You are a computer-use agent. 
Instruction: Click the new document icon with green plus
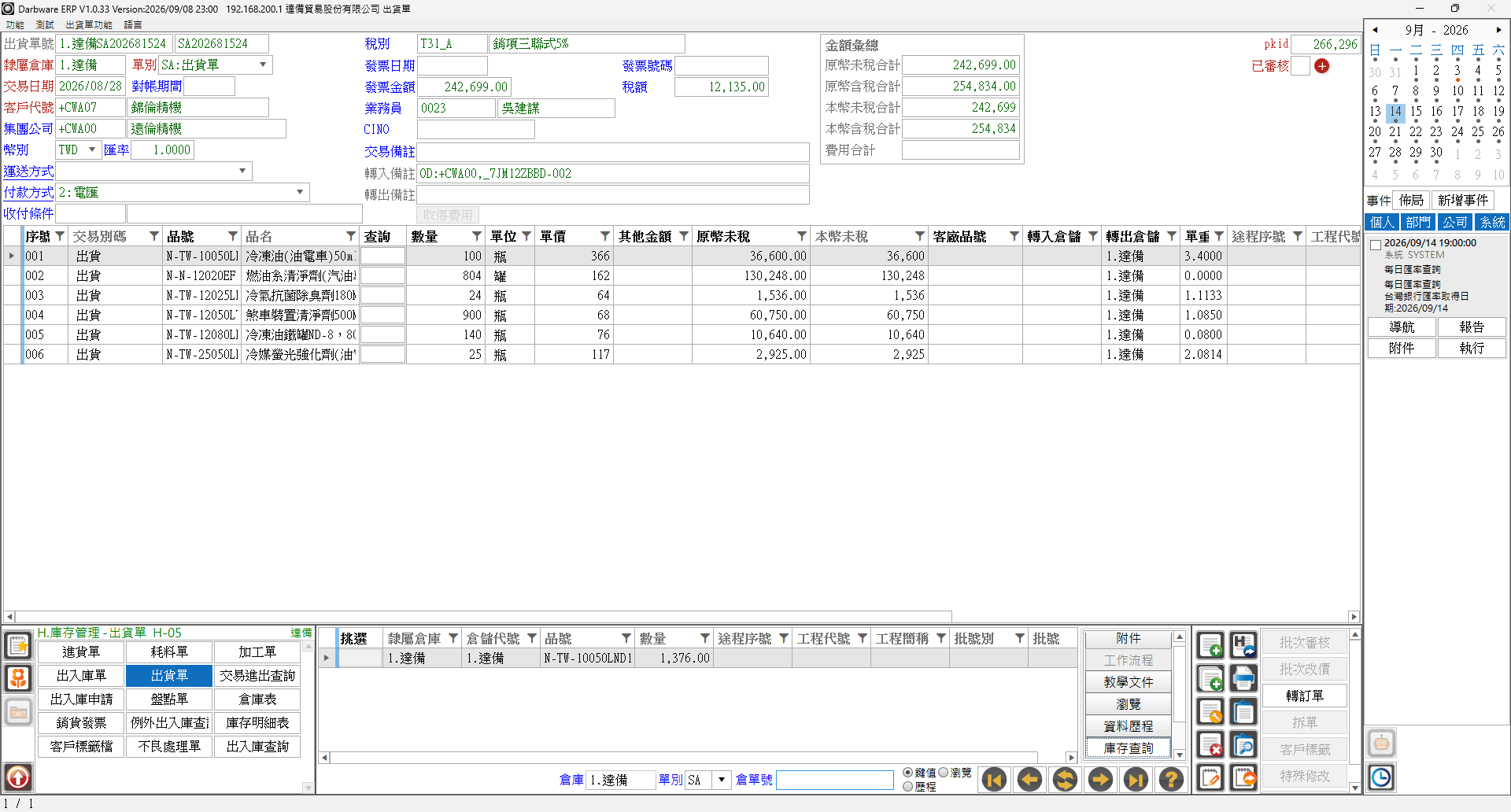coord(1210,646)
